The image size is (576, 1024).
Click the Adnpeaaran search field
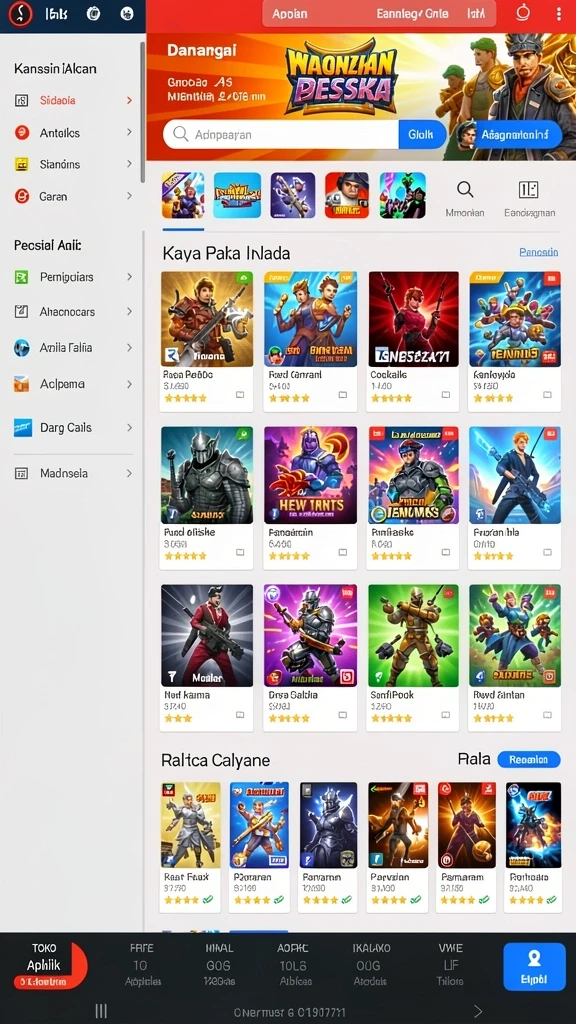point(281,135)
